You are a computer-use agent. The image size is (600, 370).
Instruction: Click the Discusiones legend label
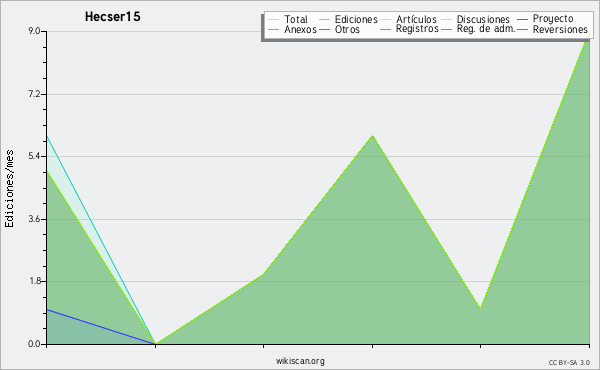point(483,19)
